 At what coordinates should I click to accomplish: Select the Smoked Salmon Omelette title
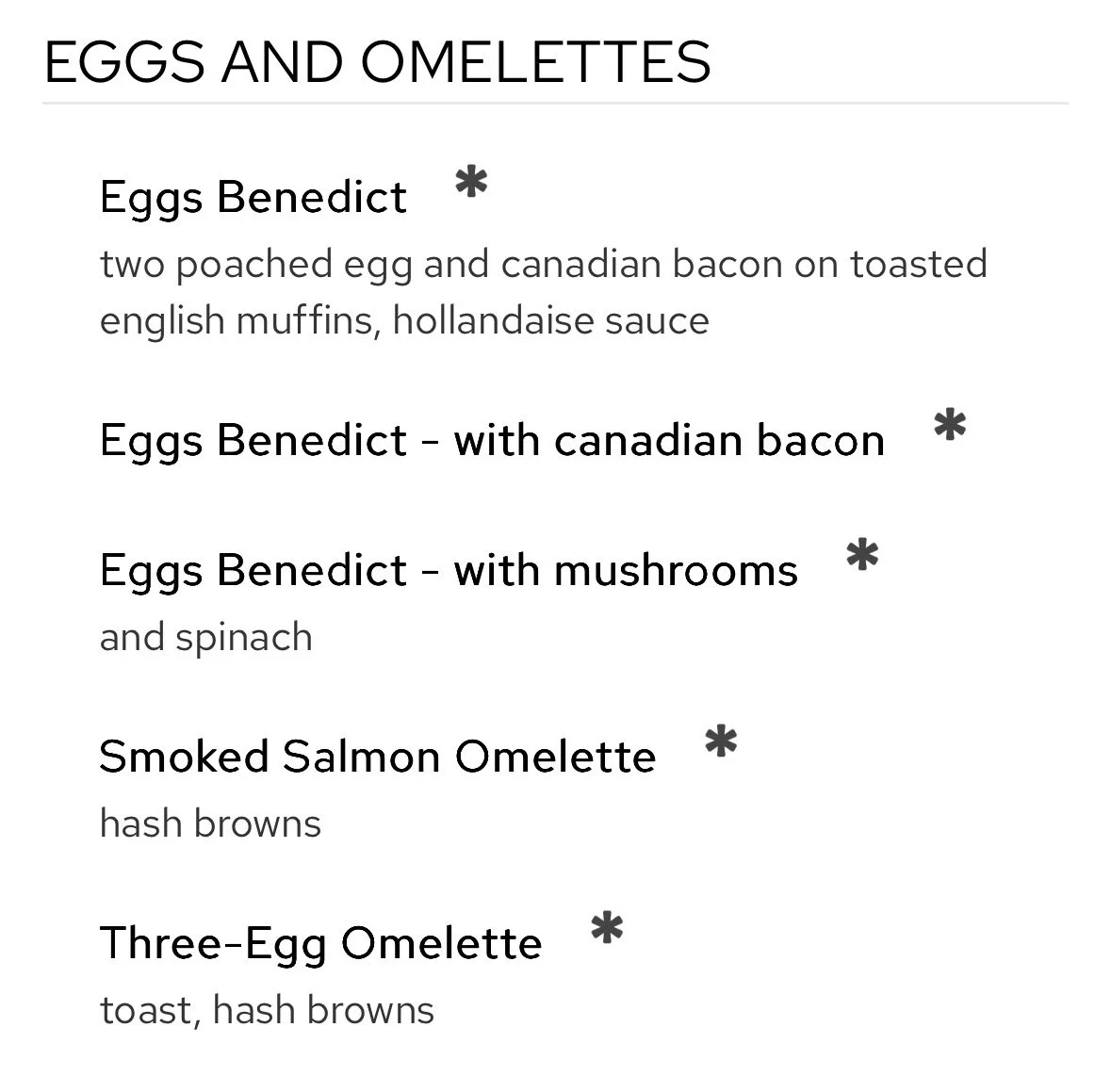pyautogui.click(x=378, y=757)
